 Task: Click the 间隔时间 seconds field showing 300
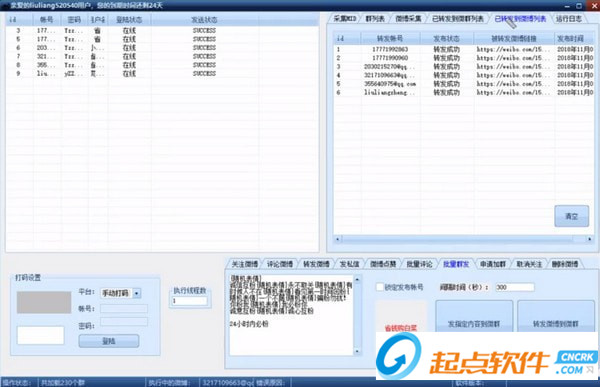[x=514, y=287]
